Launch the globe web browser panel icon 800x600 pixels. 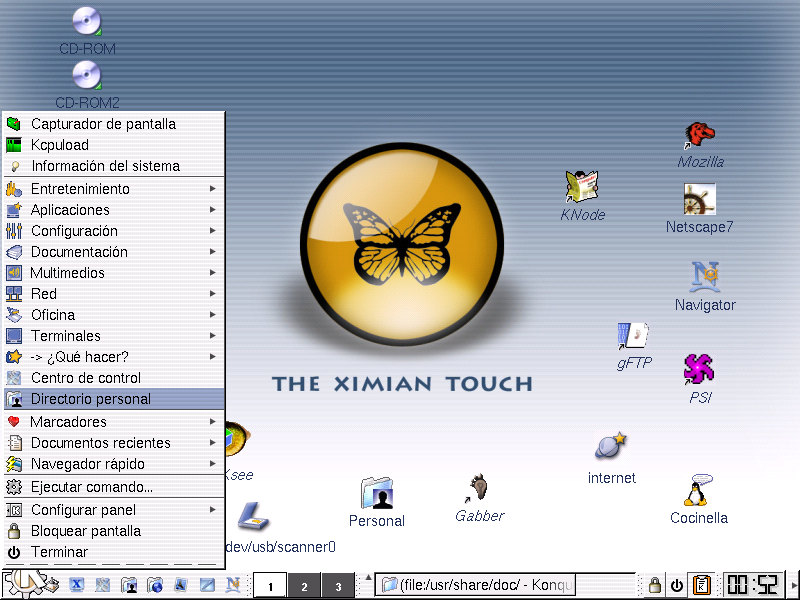(155, 584)
